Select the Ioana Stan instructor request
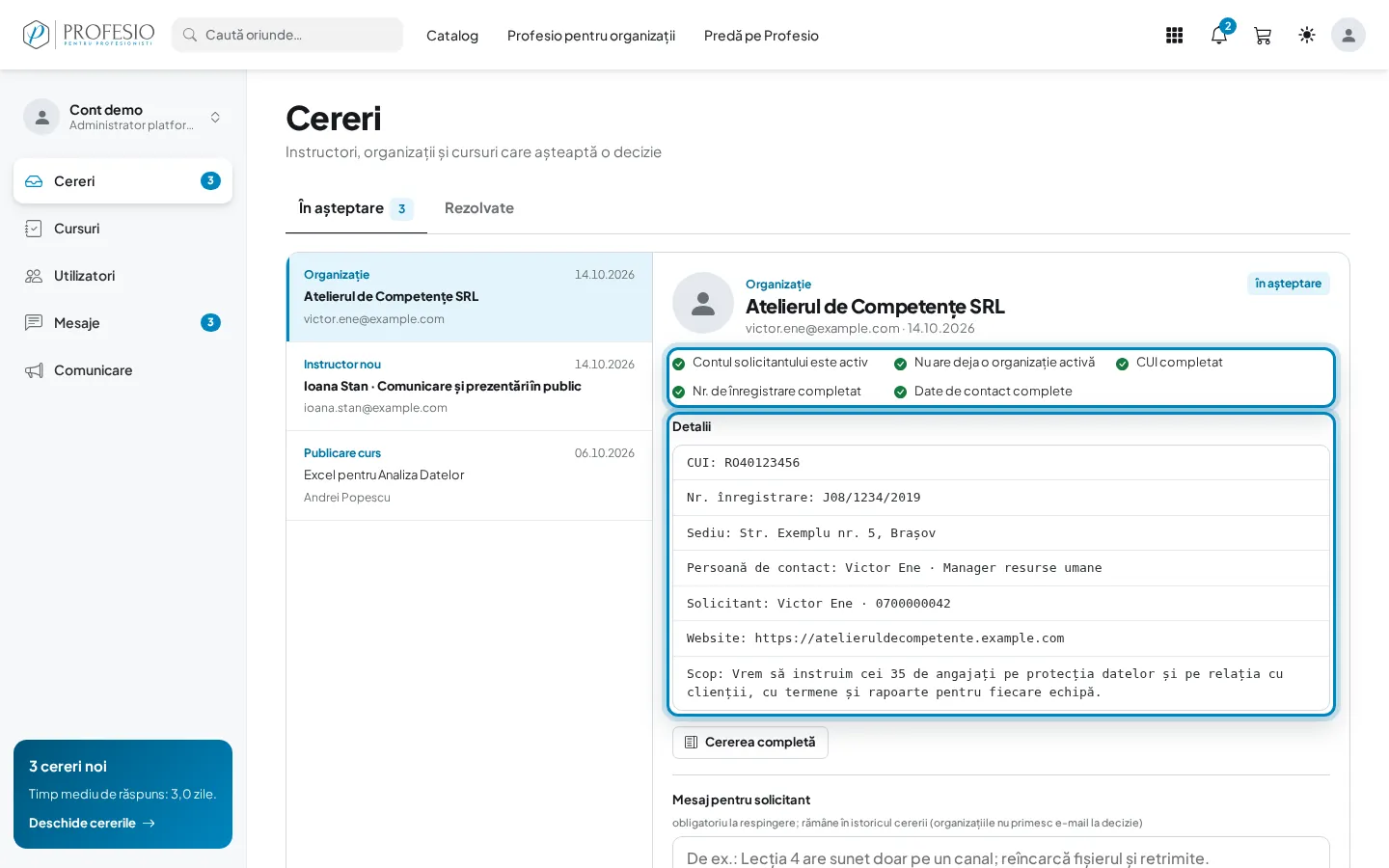 point(469,386)
